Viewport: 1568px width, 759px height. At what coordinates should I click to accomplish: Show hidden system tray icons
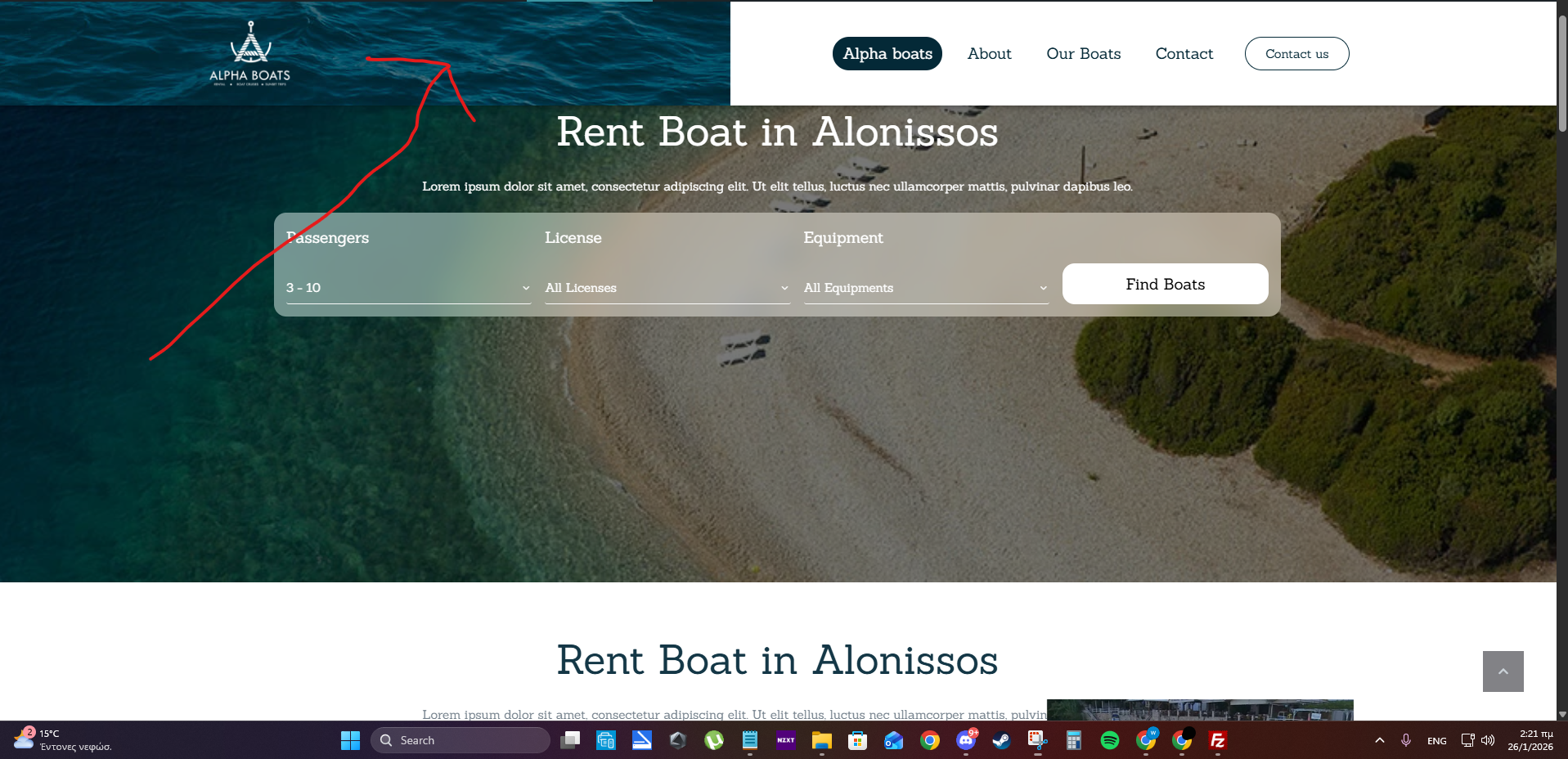1379,740
